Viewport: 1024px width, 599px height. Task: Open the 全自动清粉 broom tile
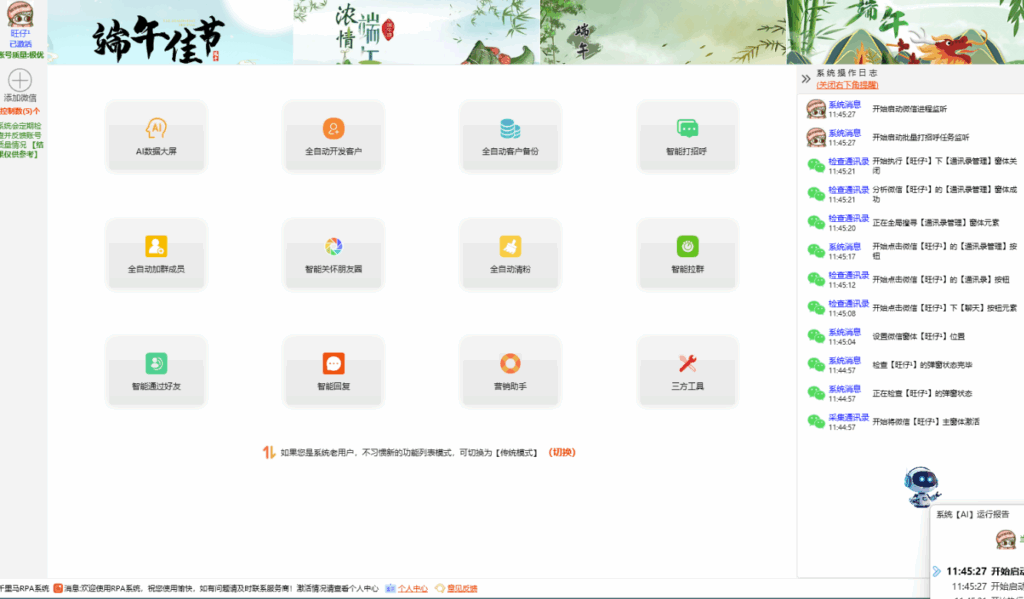click(510, 254)
